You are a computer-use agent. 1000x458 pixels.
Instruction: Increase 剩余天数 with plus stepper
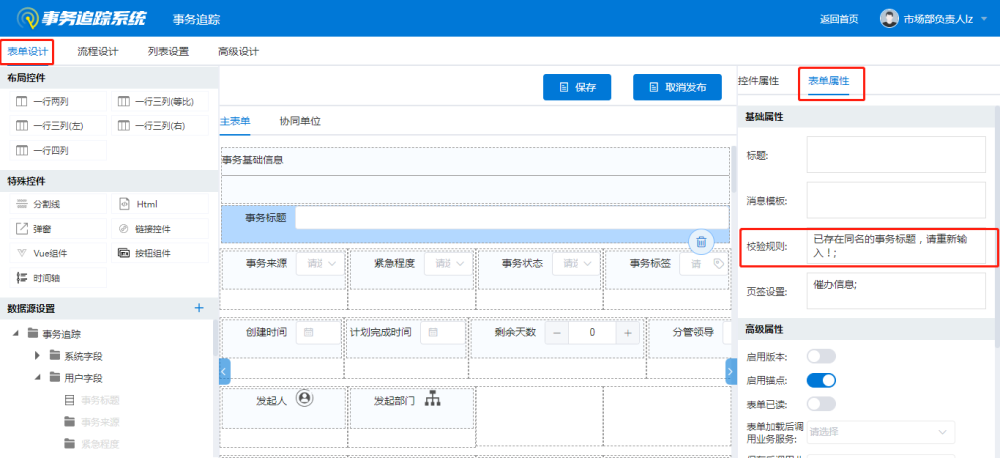628,332
